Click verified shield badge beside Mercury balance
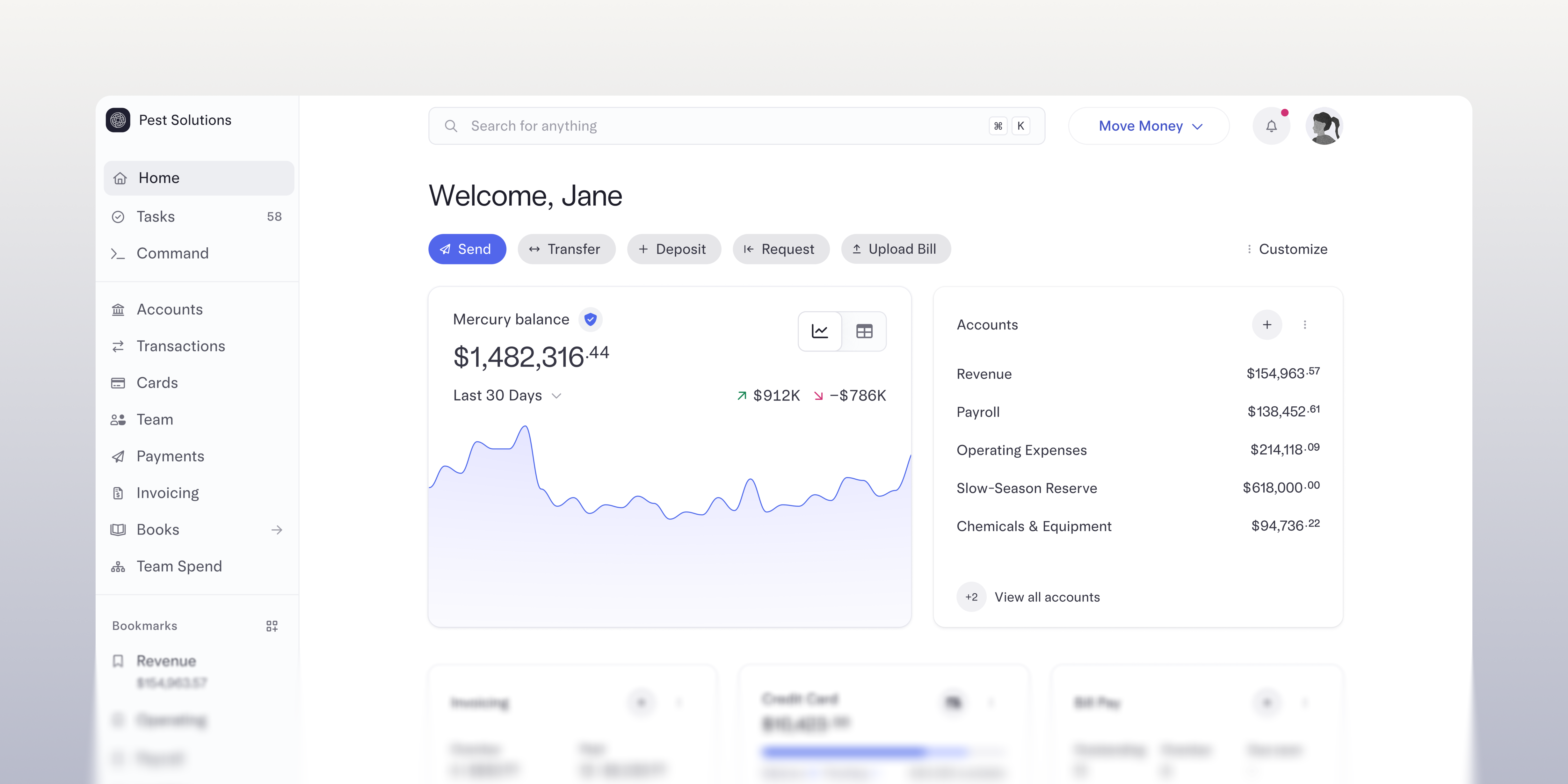The image size is (1568, 784). (x=590, y=319)
